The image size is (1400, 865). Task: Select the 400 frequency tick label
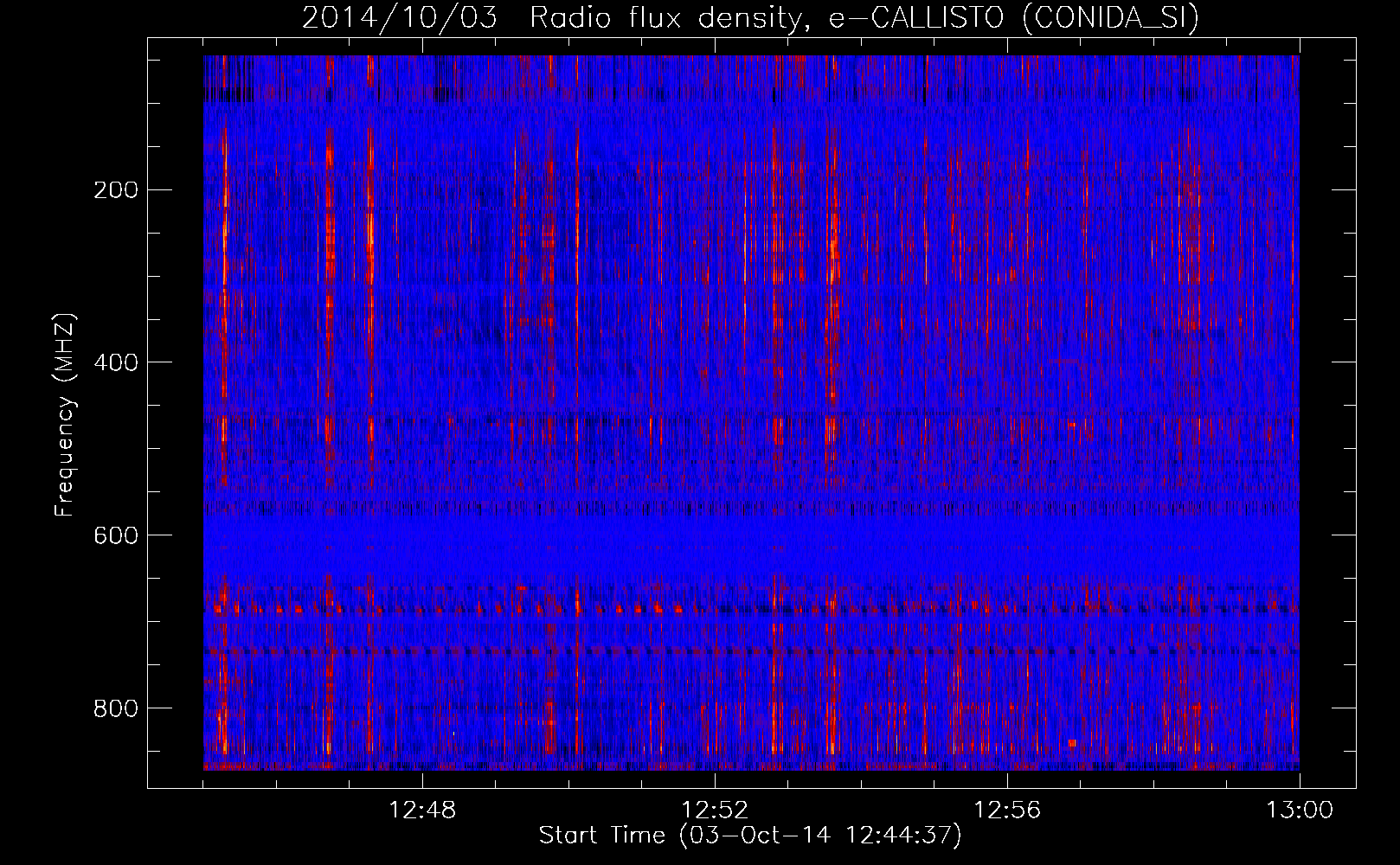[116, 362]
